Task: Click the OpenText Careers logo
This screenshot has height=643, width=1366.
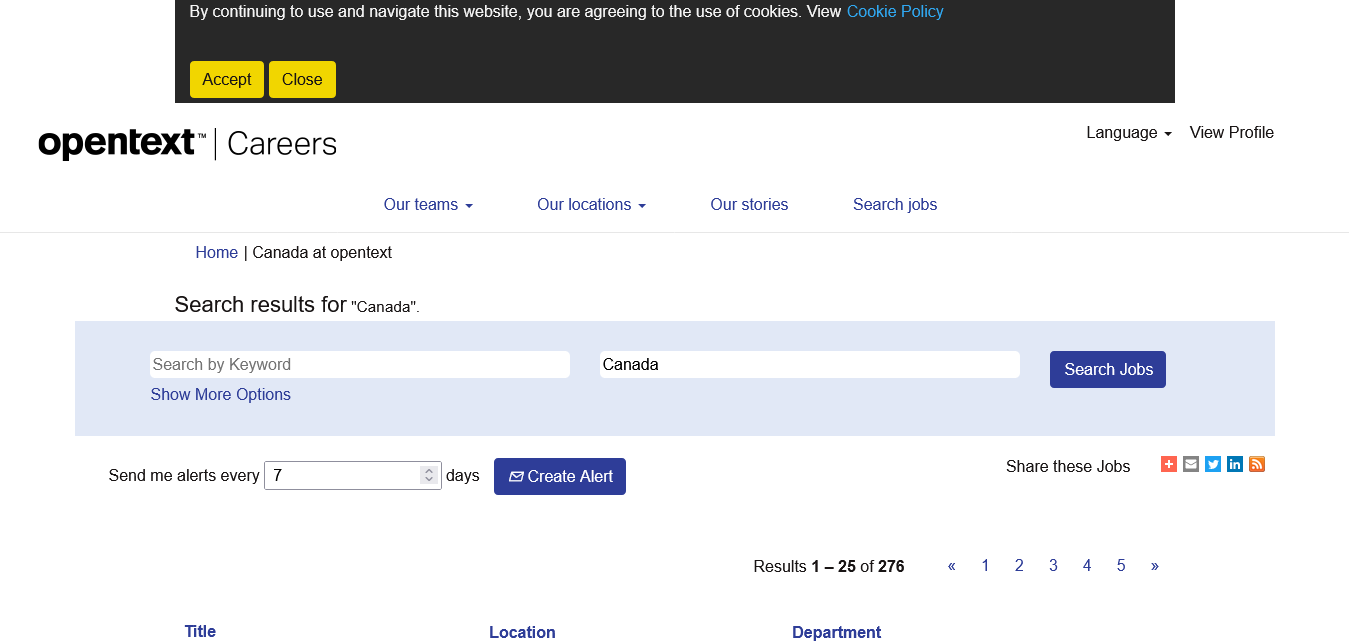Action: (x=187, y=144)
